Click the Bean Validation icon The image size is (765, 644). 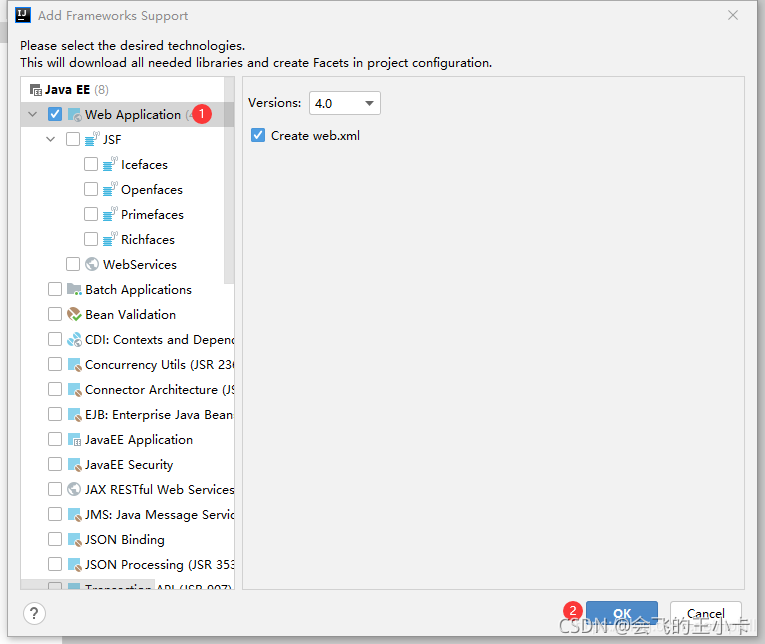click(74, 314)
